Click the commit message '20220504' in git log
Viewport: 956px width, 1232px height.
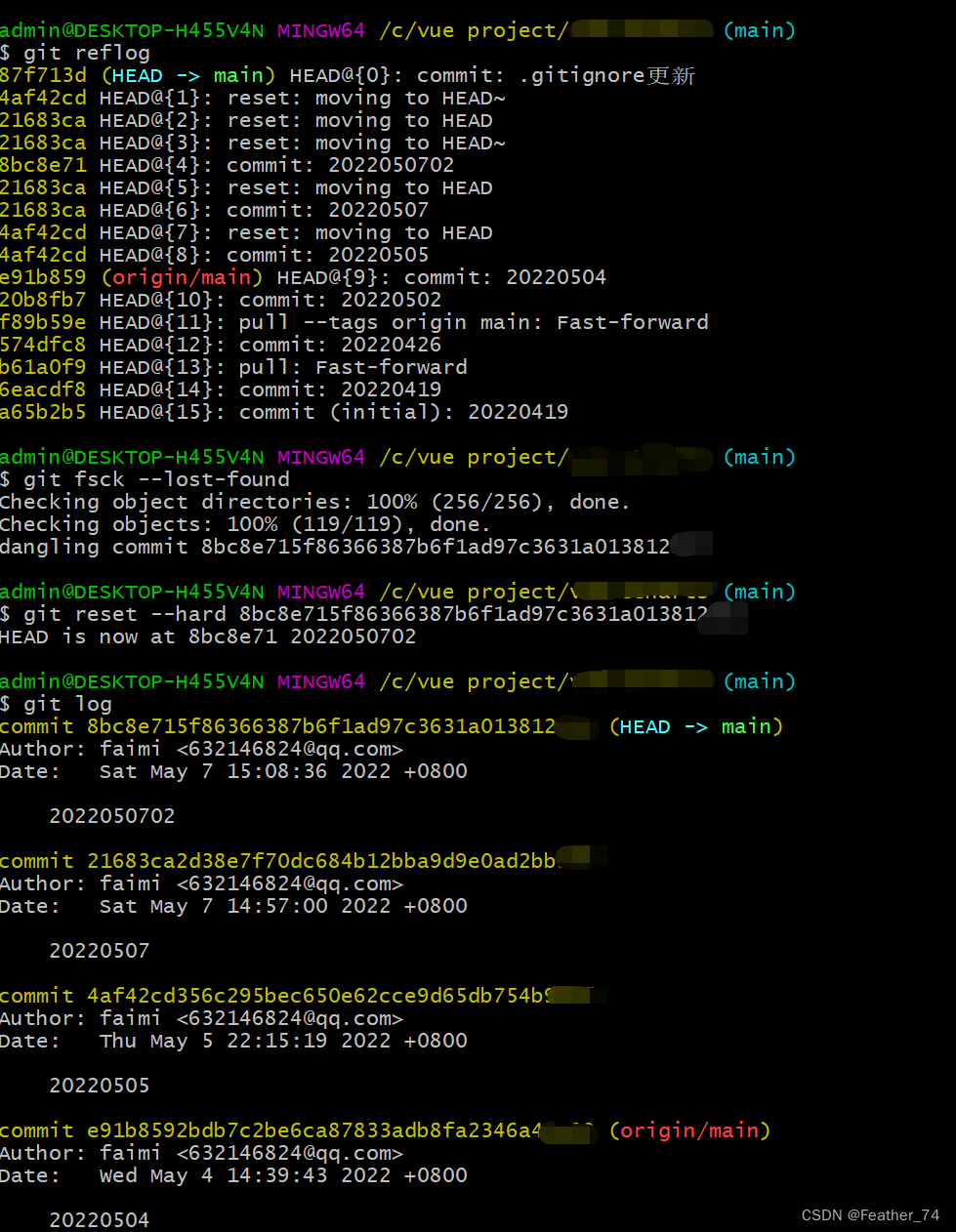(100, 1220)
